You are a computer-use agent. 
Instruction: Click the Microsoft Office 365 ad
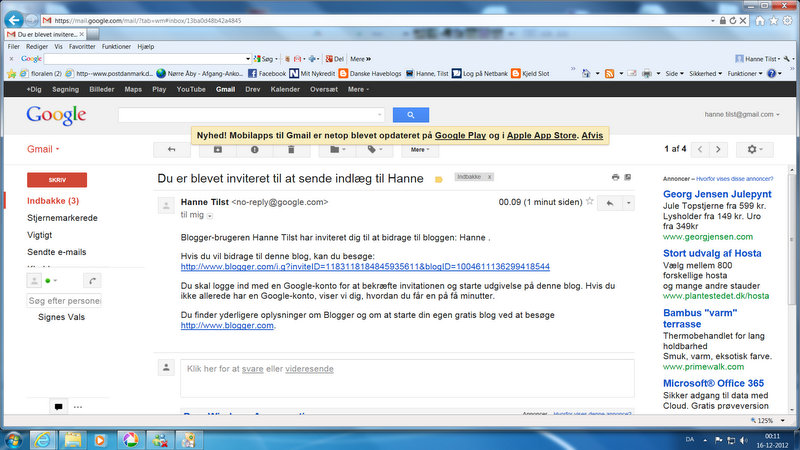click(x=713, y=383)
